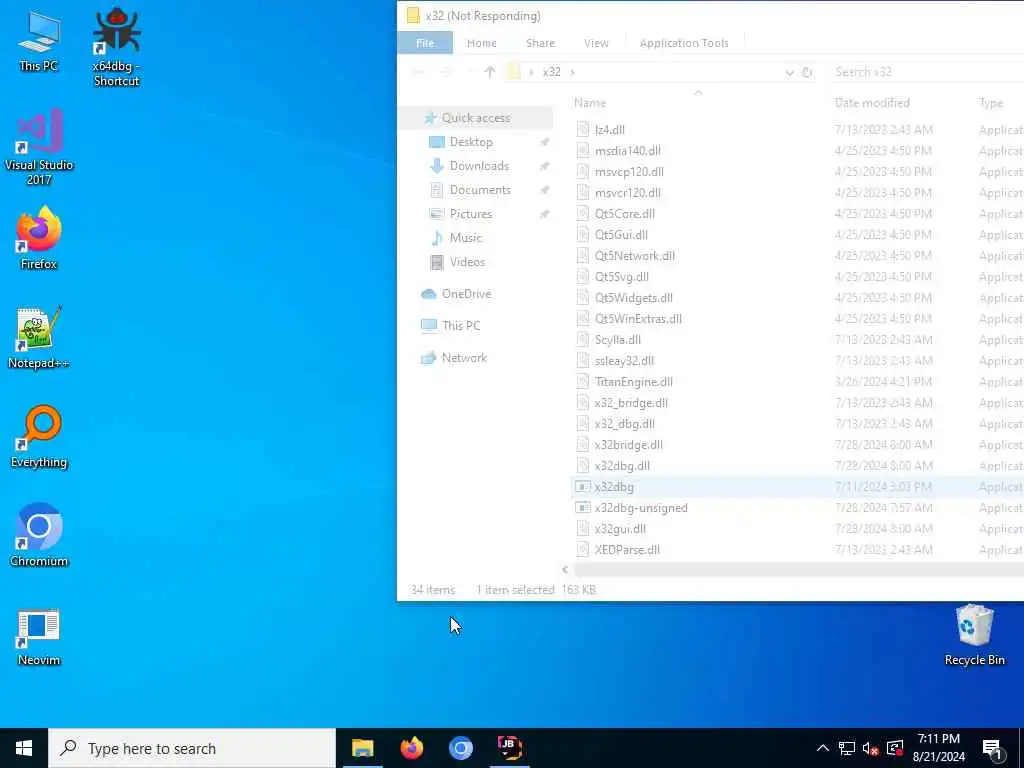The width and height of the screenshot is (1024, 768).
Task: Go to Desktop in navigation pane
Action: pos(471,142)
